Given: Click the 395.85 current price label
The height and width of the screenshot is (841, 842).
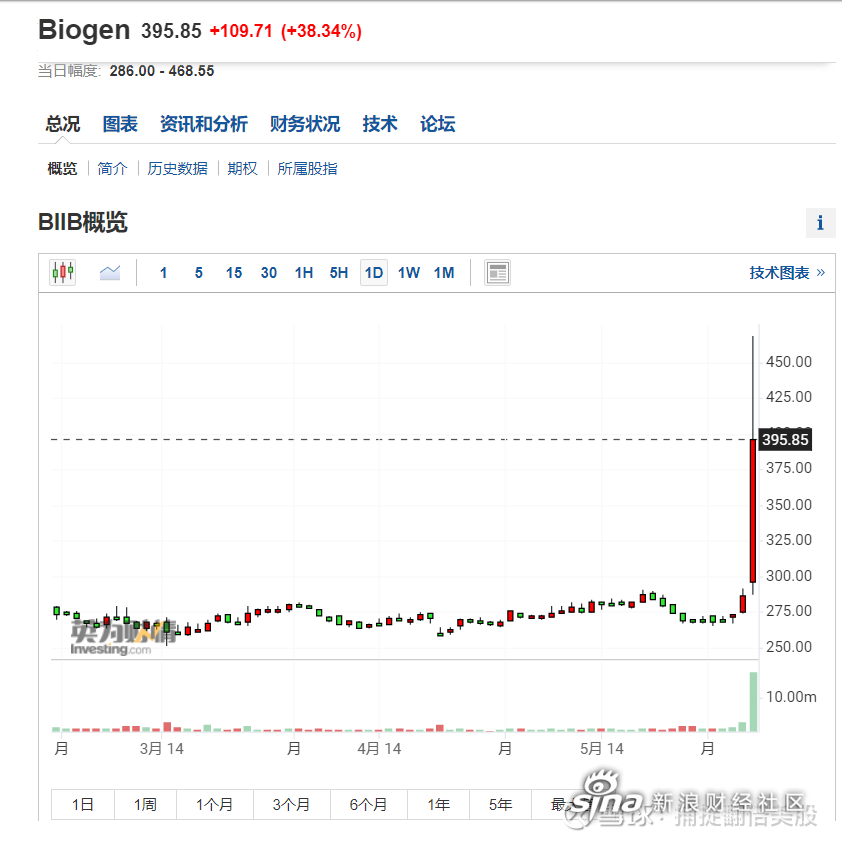Looking at the screenshot, I should 785,439.
